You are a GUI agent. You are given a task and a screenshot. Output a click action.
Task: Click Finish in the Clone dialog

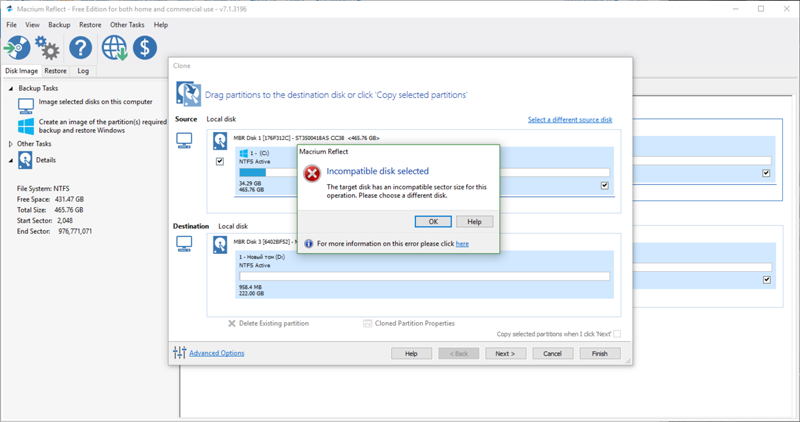[600, 353]
